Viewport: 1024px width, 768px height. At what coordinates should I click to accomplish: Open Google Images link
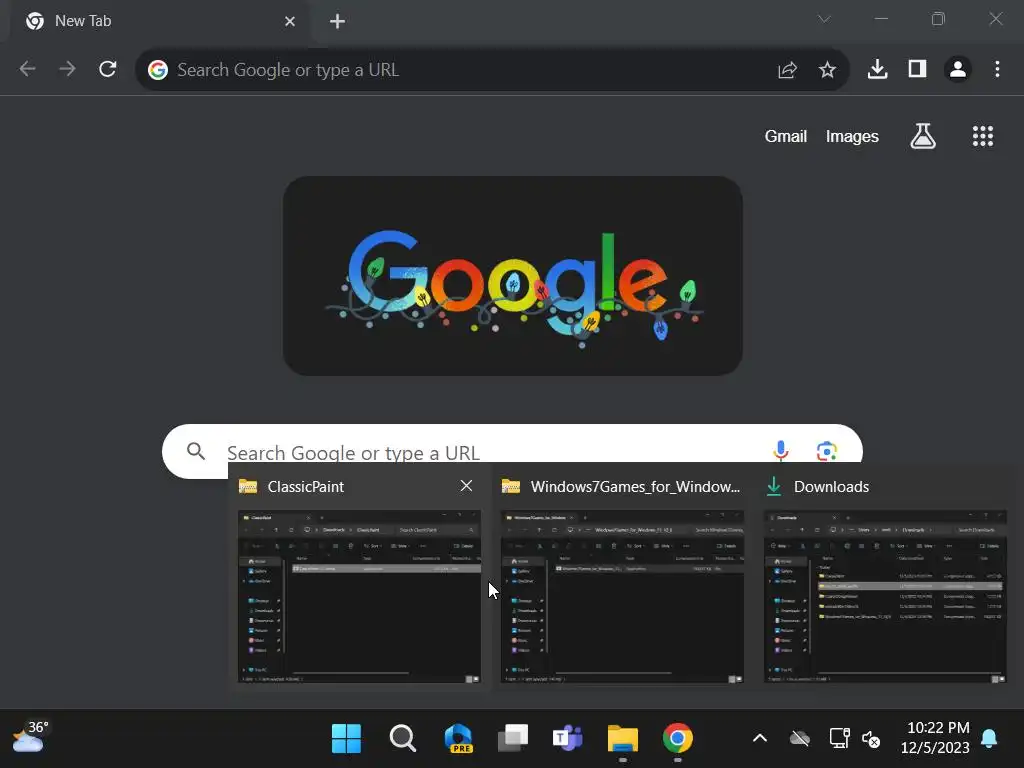852,136
